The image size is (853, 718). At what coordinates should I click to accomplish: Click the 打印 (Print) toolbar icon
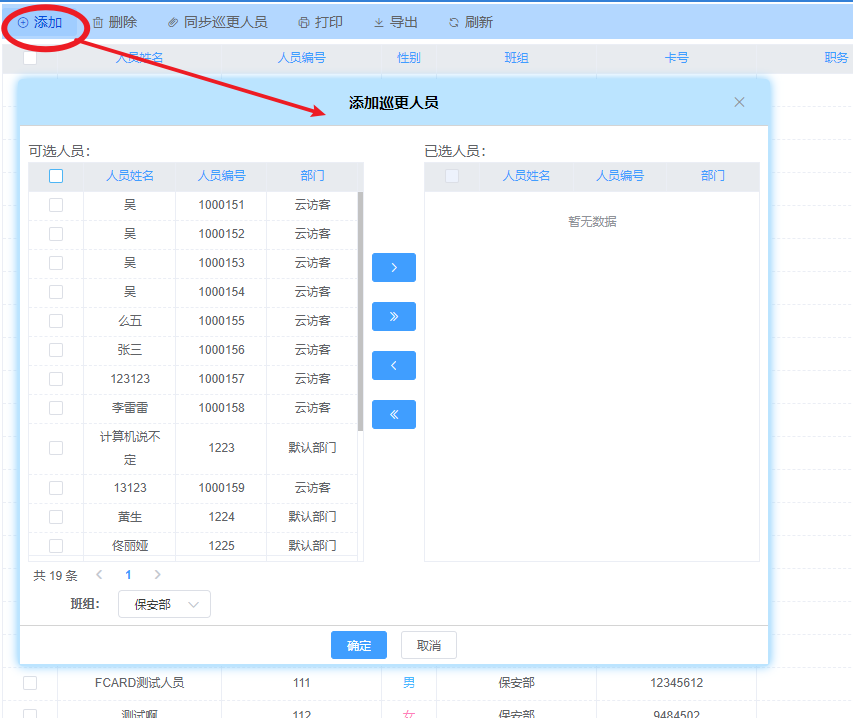(304, 22)
